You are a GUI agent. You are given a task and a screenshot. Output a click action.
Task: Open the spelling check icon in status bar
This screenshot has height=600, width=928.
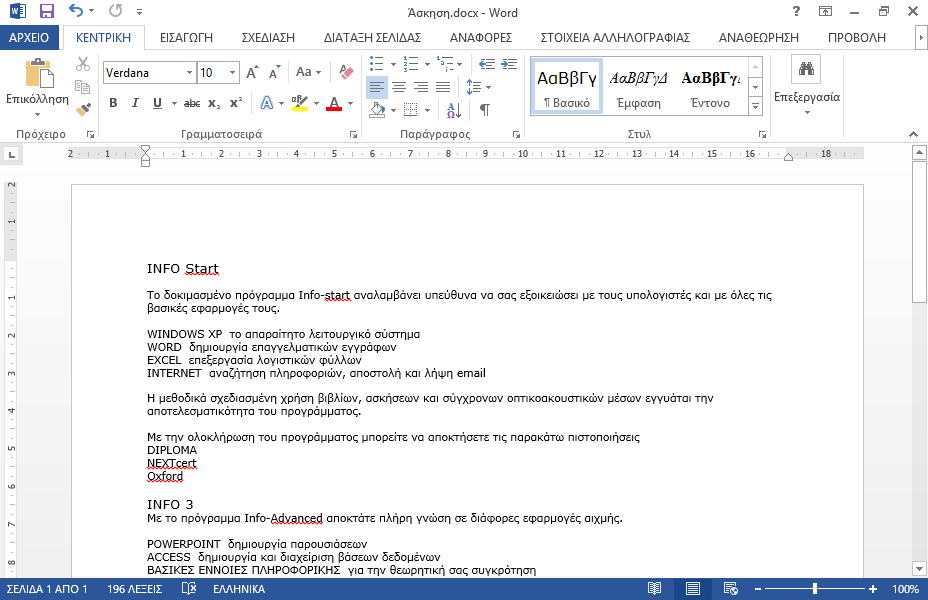188,588
